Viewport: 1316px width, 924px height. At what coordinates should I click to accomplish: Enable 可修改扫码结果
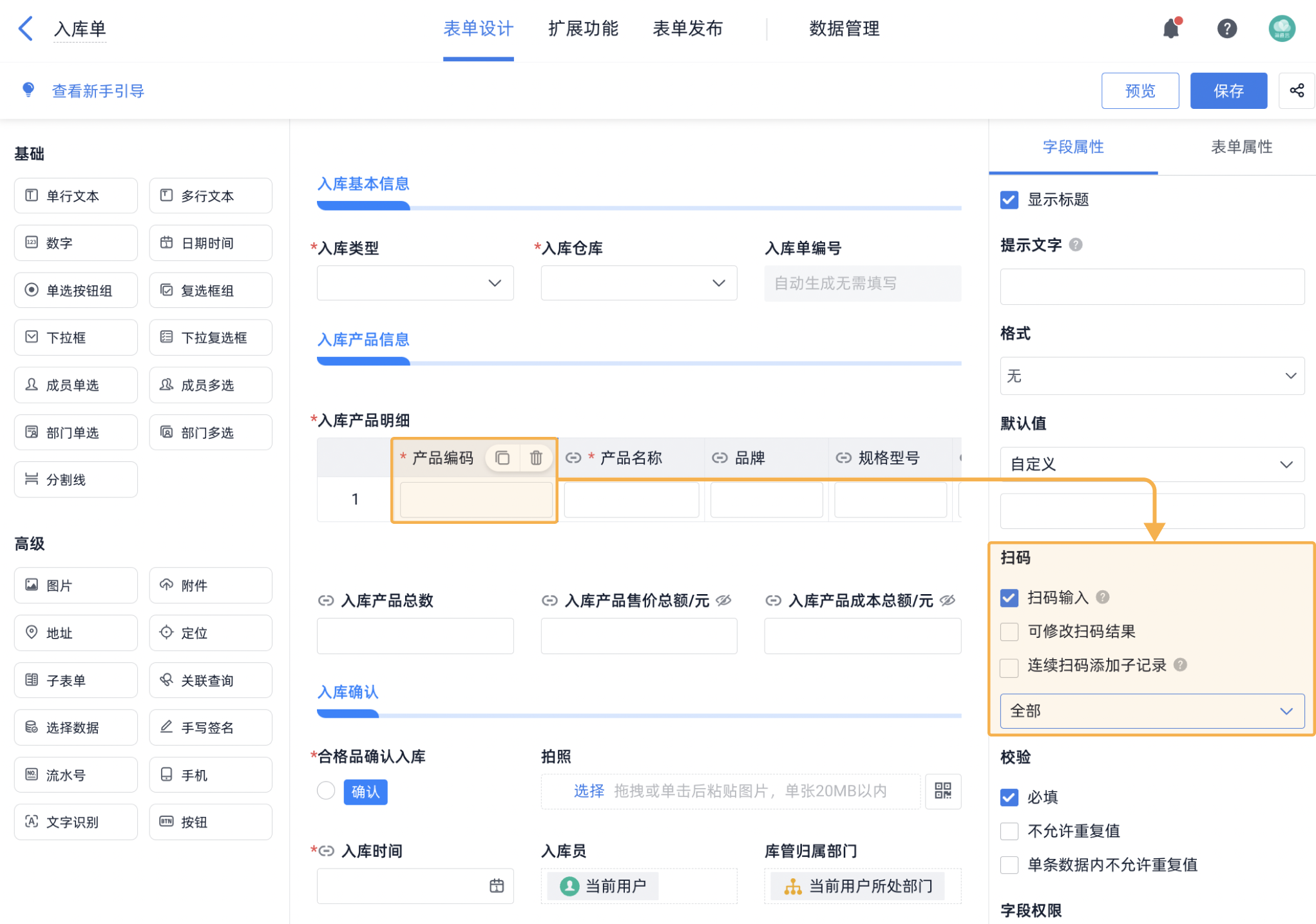tap(1009, 631)
